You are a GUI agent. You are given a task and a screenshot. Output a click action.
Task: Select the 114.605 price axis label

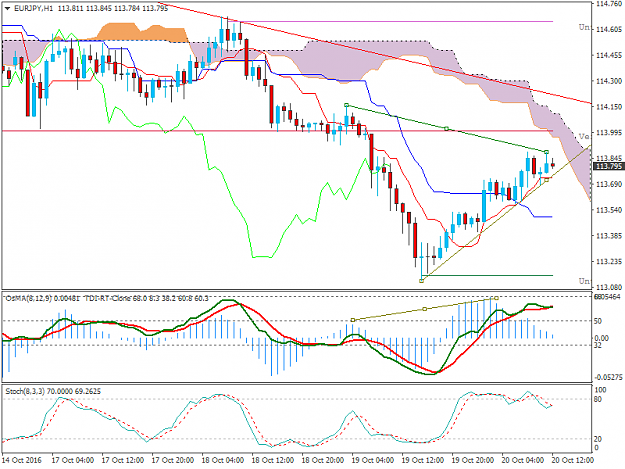pyautogui.click(x=609, y=29)
